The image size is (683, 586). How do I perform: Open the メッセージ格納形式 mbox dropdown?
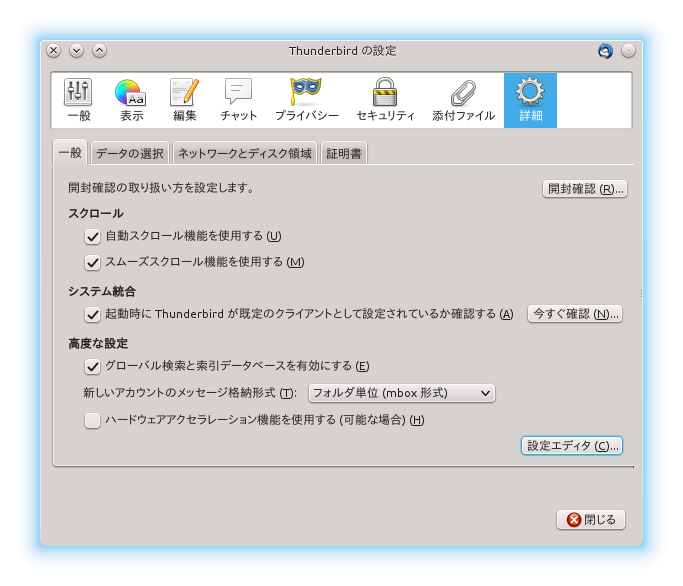pyautogui.click(x=402, y=393)
